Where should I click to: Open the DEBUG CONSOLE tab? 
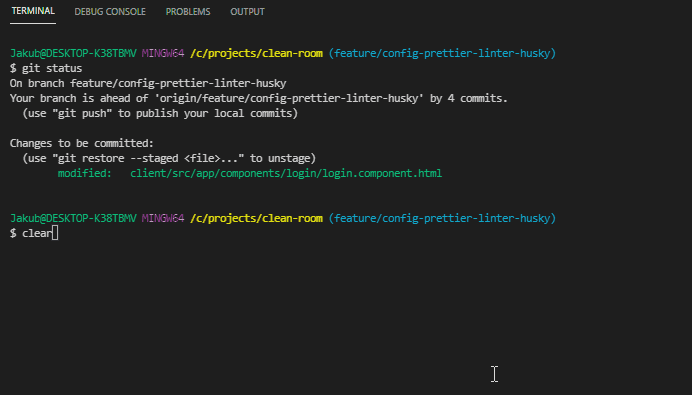click(x=110, y=12)
